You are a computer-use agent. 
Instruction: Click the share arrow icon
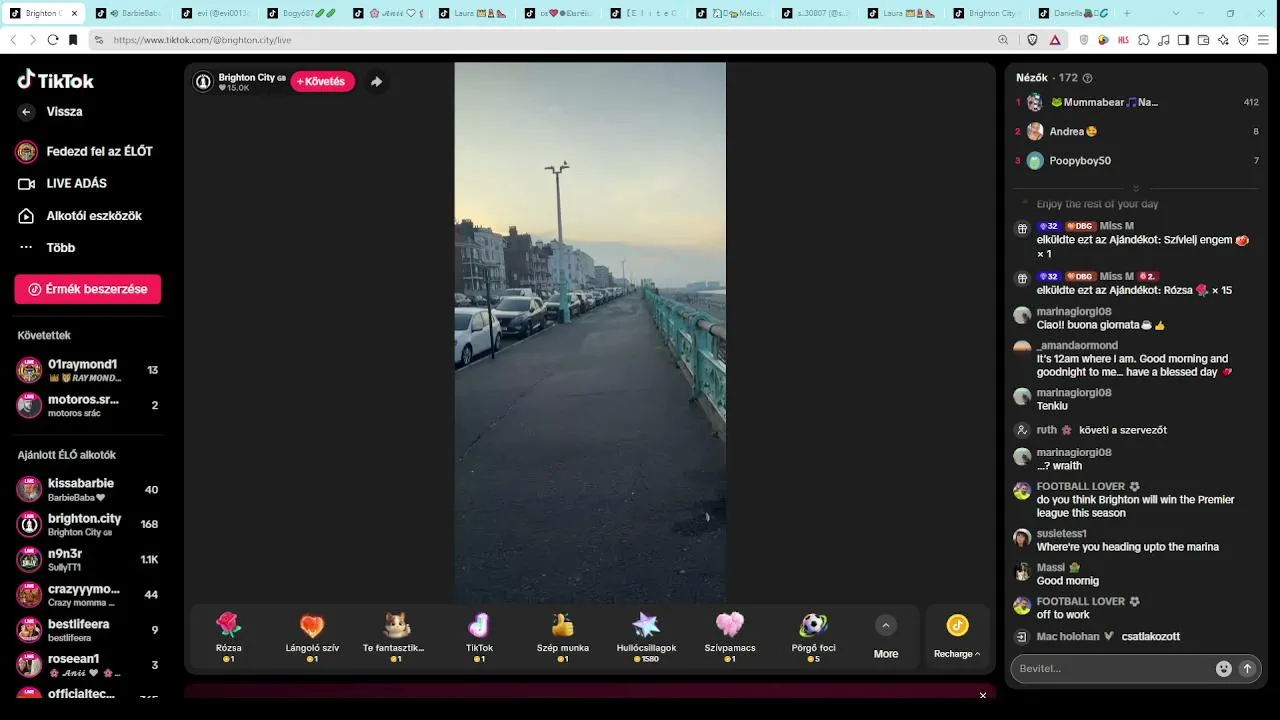click(x=376, y=82)
